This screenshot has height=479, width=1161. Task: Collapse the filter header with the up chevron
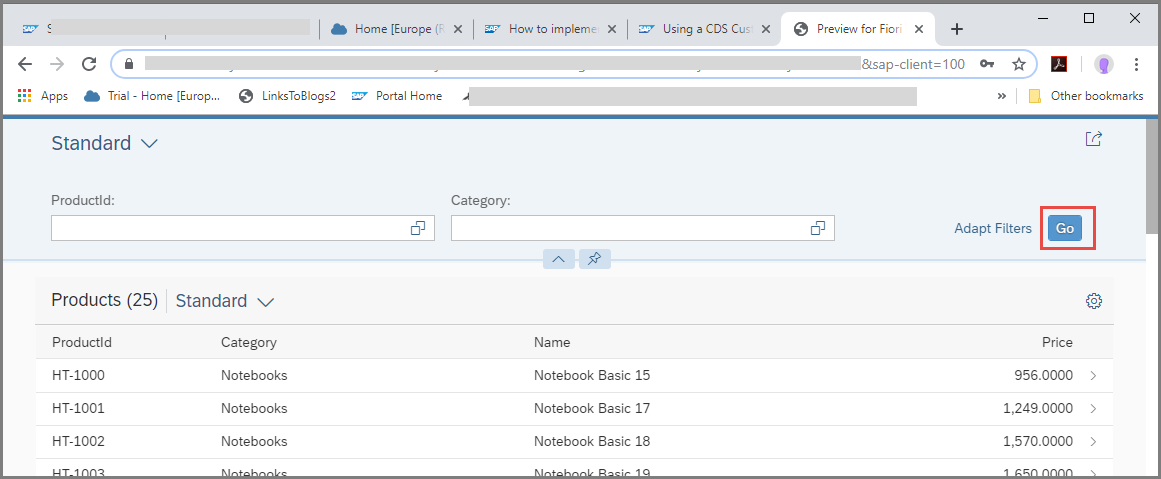click(559, 259)
